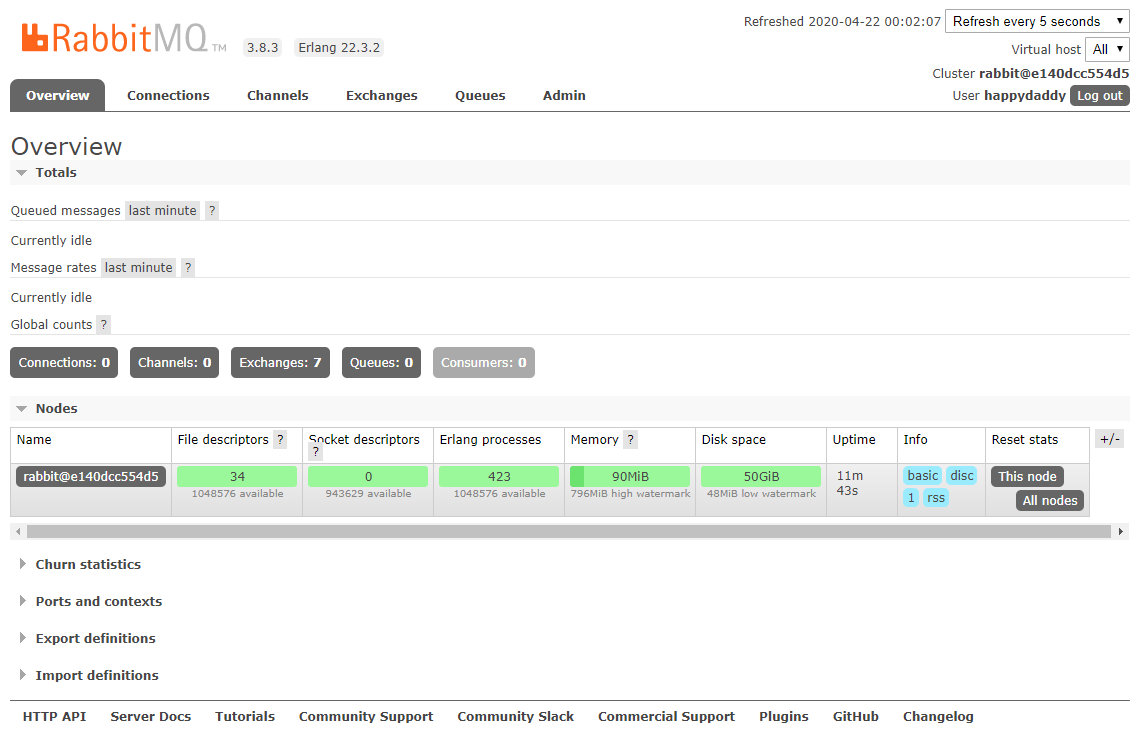This screenshot has width=1138, height=733.
Task: Click the Memory 90MiB usage bar
Action: pos(630,477)
